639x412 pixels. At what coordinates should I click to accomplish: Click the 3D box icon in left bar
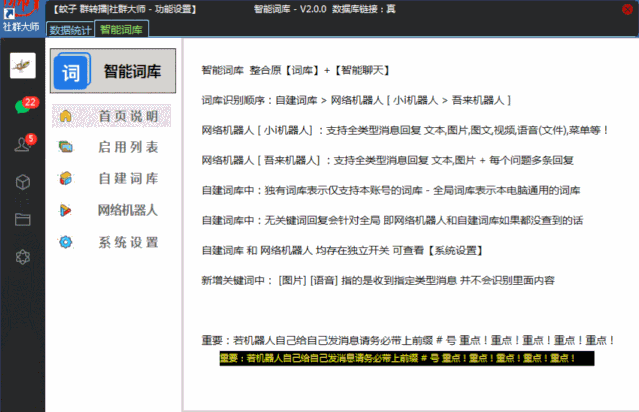click(x=23, y=182)
